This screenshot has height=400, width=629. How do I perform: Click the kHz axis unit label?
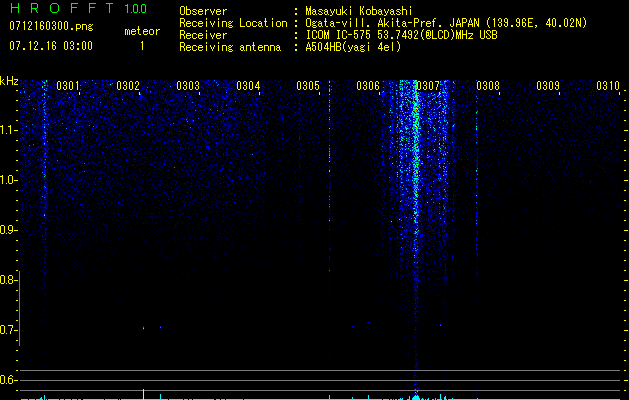point(9,81)
